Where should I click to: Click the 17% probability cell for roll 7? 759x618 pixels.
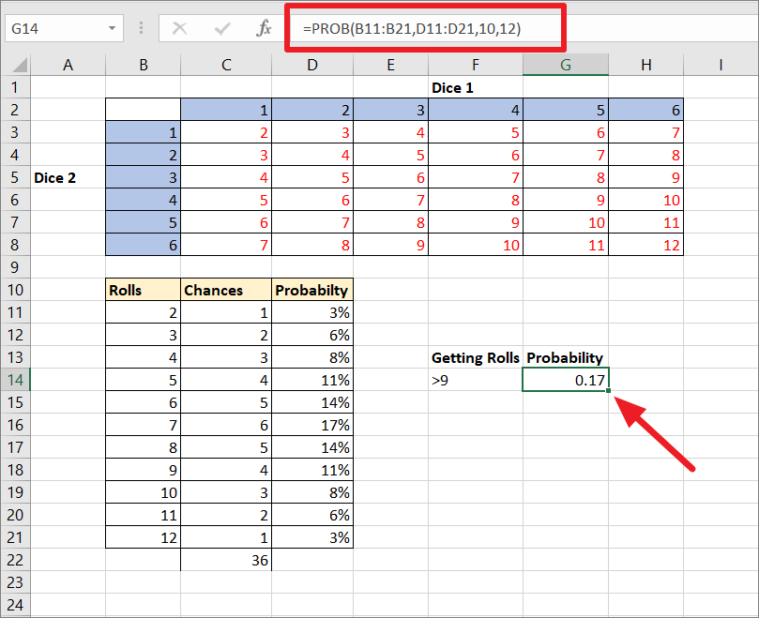point(312,425)
